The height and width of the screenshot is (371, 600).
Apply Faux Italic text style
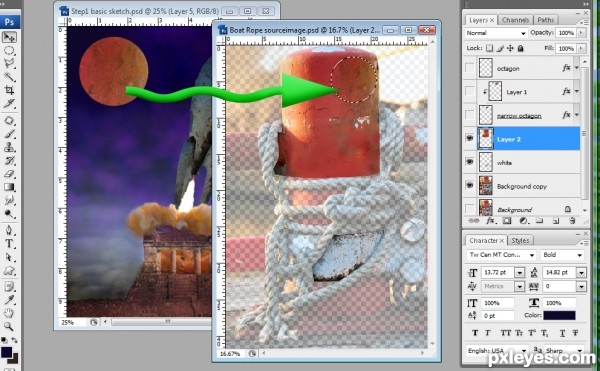[488, 333]
